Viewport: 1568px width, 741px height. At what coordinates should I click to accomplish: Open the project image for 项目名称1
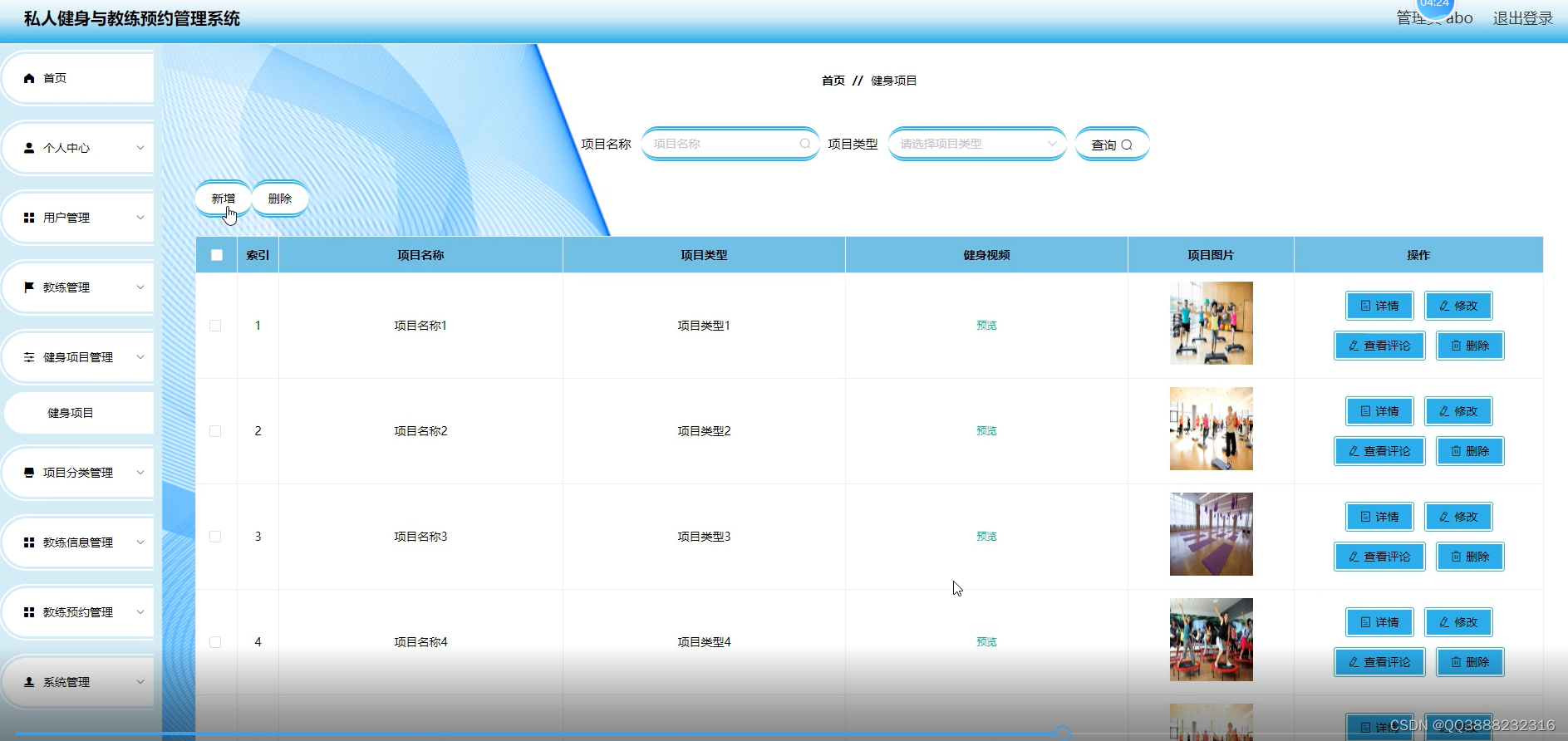[1211, 323]
